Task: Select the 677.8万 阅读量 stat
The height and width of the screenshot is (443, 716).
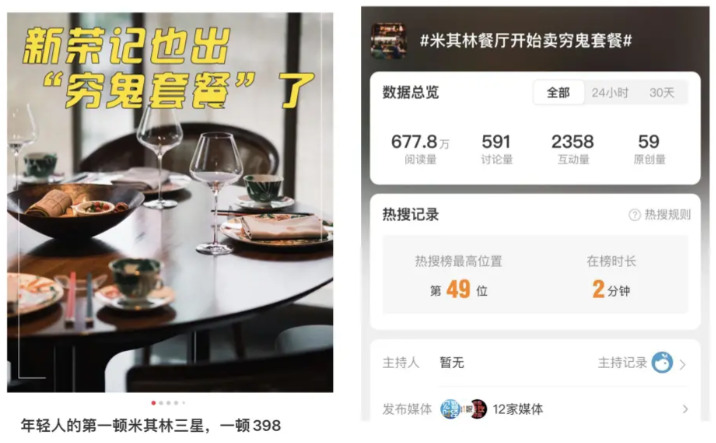Action: click(420, 149)
